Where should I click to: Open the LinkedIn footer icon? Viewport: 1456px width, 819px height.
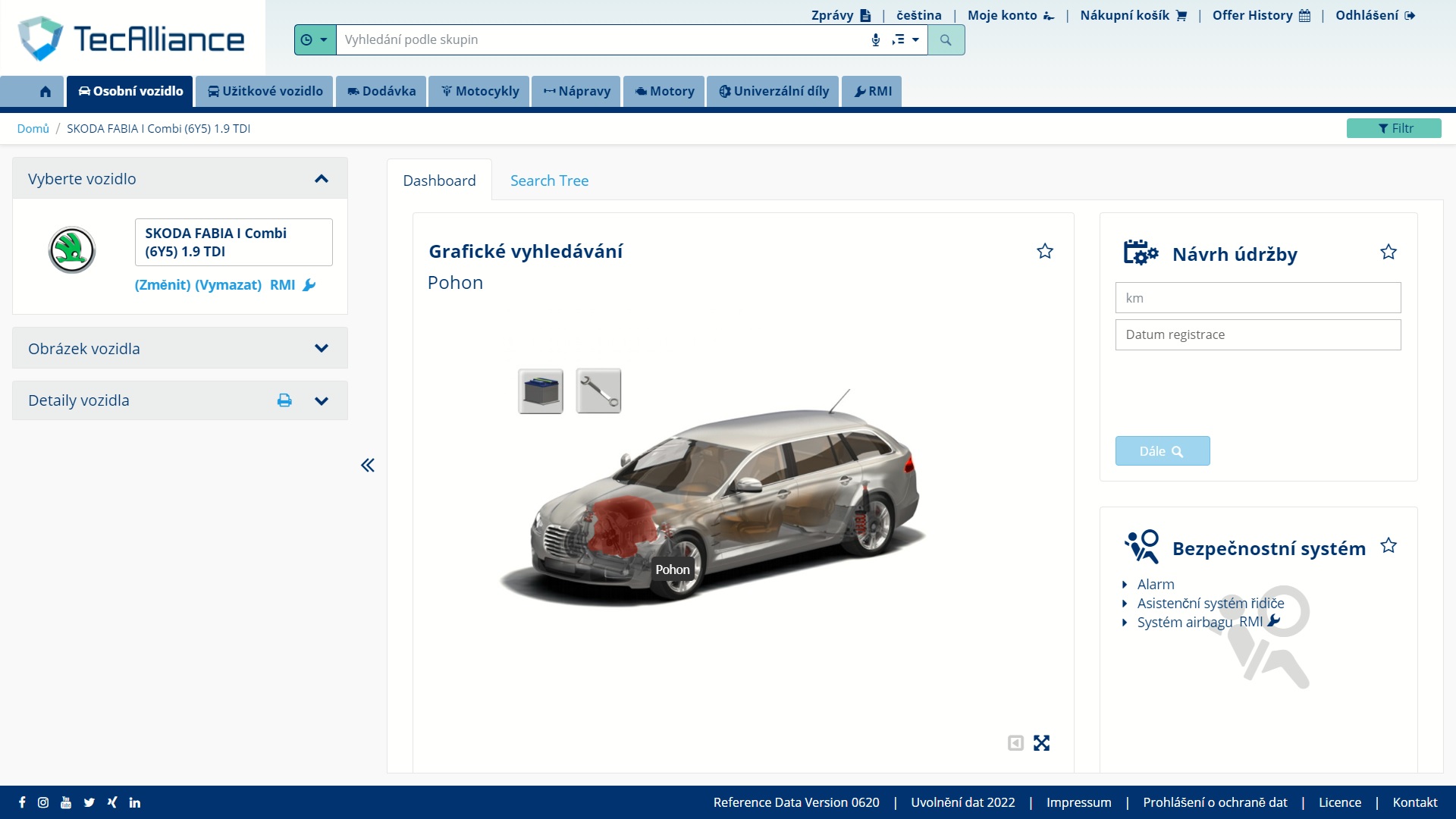135,802
